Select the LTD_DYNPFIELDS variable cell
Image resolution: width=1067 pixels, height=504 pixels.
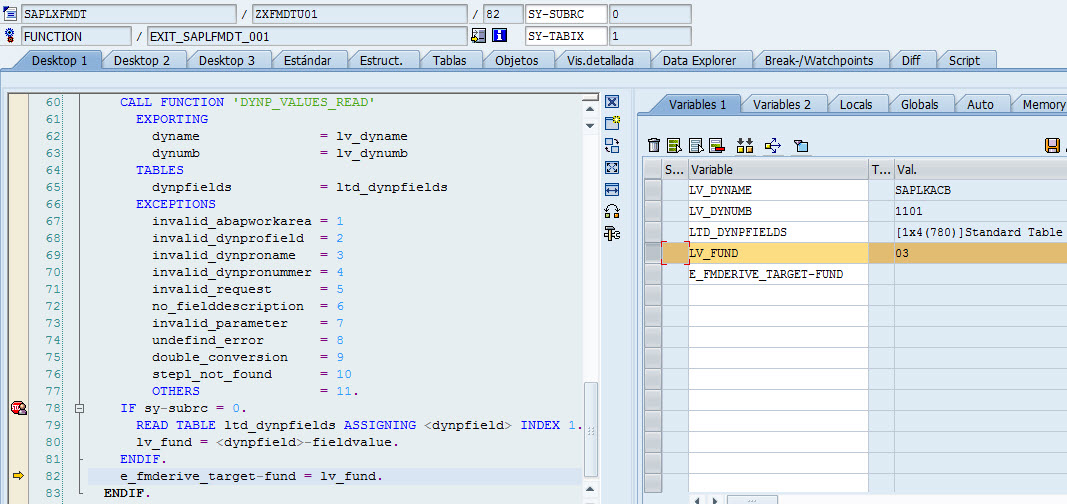[x=778, y=232]
